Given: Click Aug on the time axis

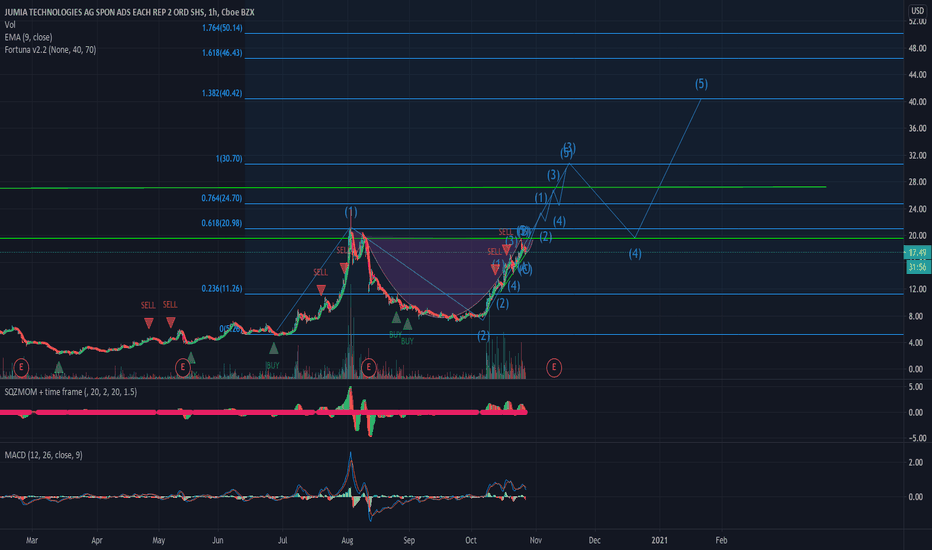Looking at the screenshot, I should point(348,540).
